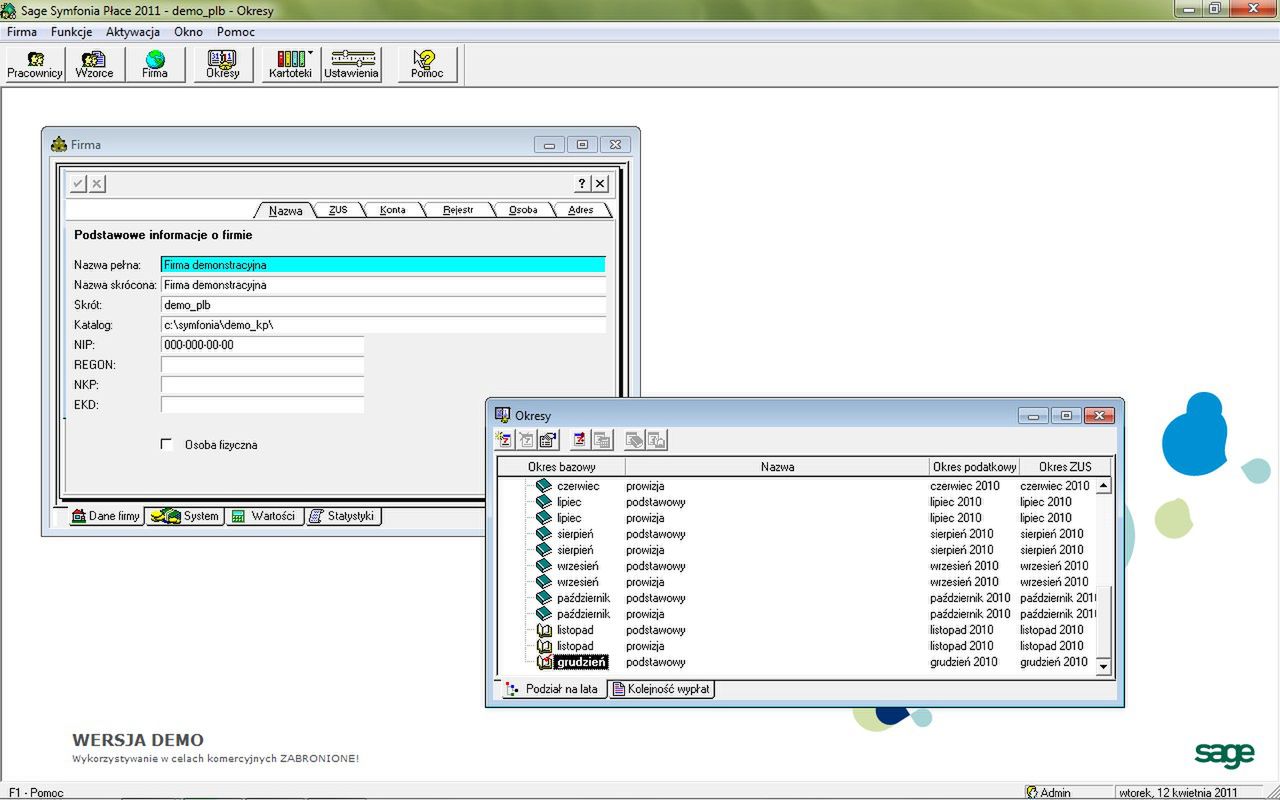Click the NIP field
Image resolution: width=1280 pixels, height=800 pixels.
click(262, 345)
